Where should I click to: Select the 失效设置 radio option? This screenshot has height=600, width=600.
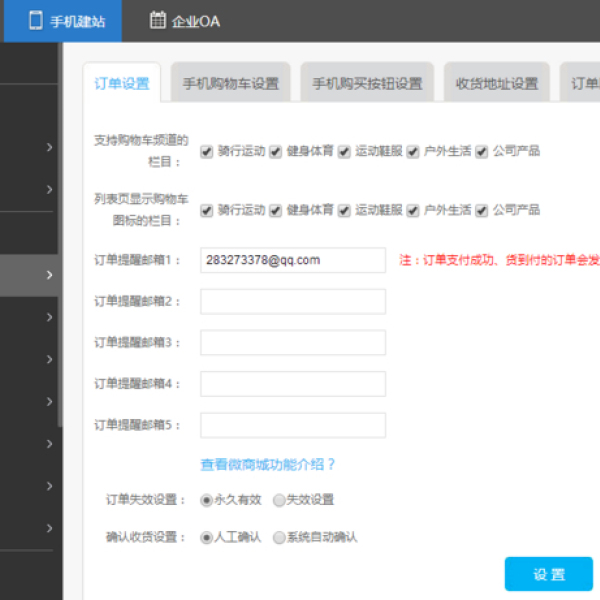pos(279,500)
